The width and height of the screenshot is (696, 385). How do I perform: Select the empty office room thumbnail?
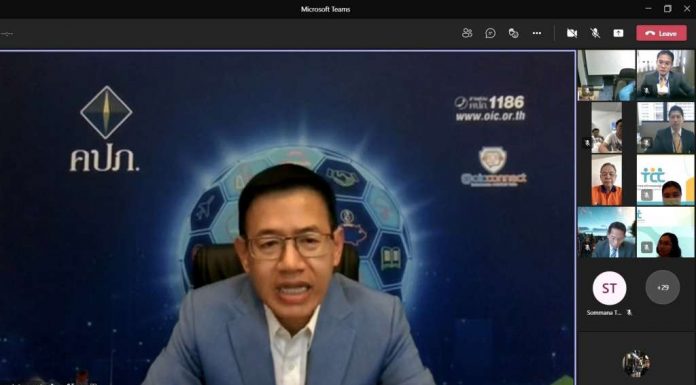(606, 75)
